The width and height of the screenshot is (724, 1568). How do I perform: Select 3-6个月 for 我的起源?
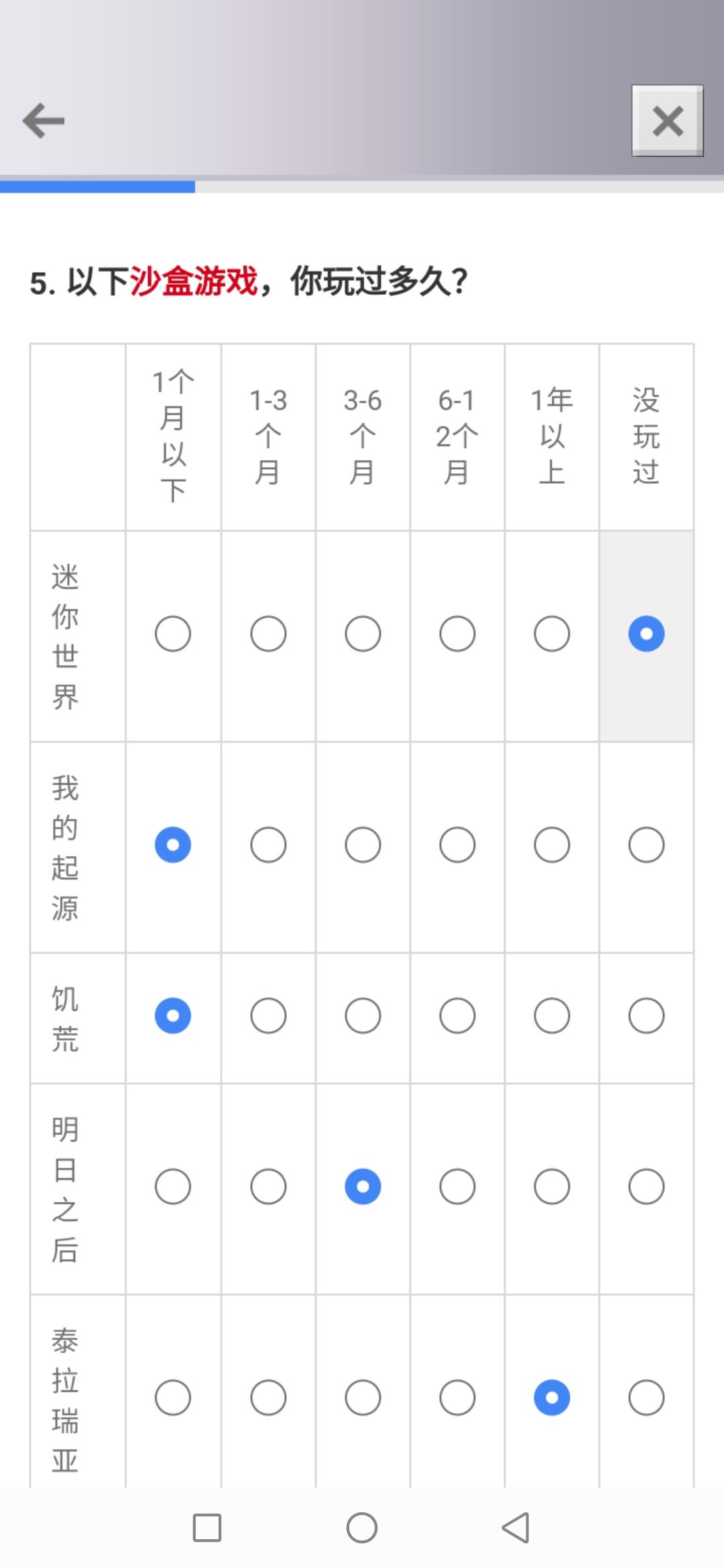click(x=363, y=845)
